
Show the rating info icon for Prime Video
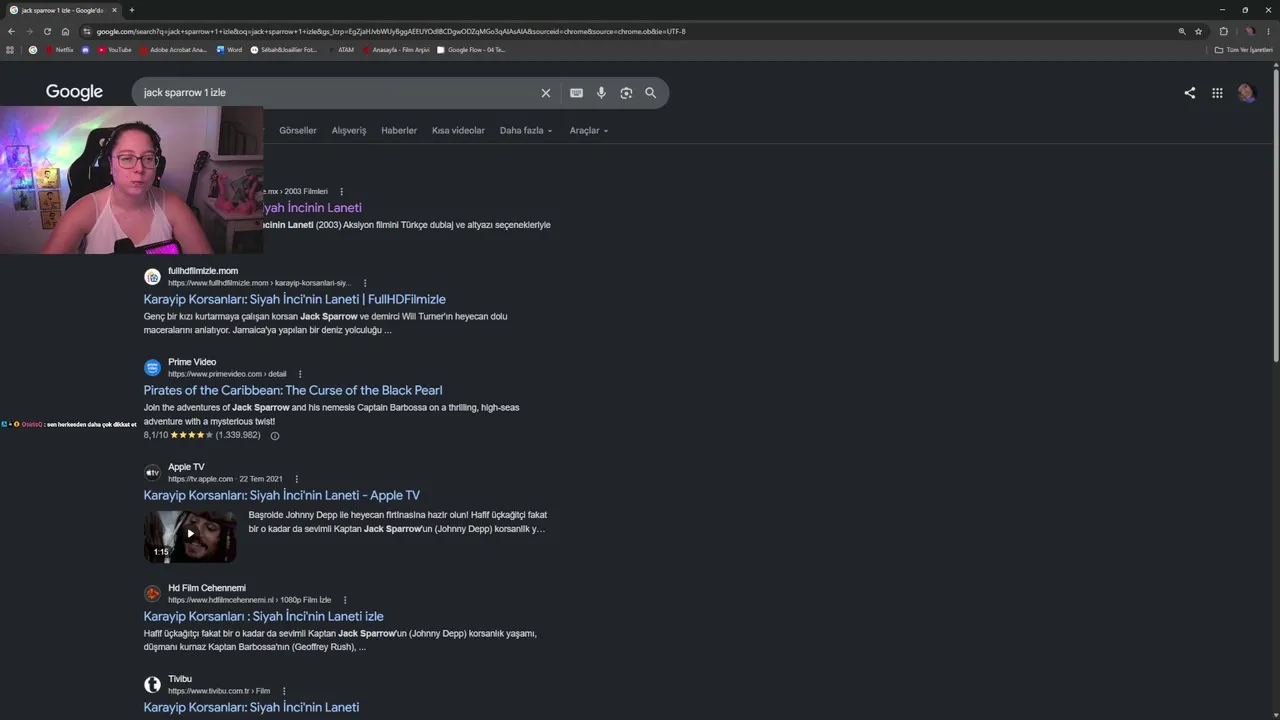pyautogui.click(x=275, y=435)
